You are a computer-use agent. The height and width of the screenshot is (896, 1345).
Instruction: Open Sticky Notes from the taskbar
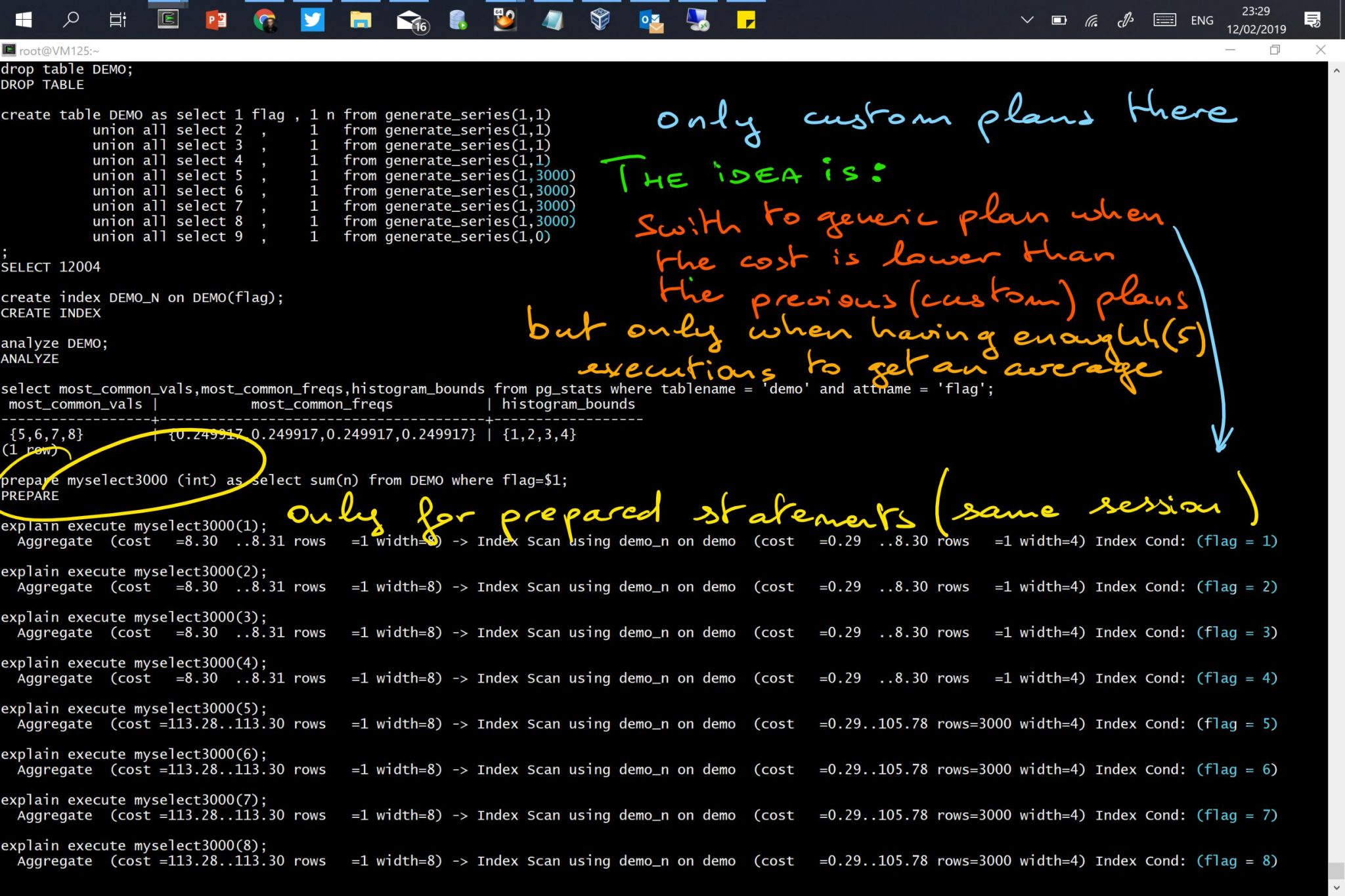click(747, 20)
